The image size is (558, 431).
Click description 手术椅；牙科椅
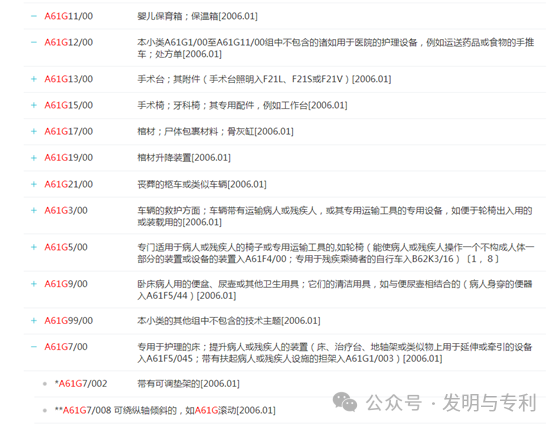coord(242,105)
